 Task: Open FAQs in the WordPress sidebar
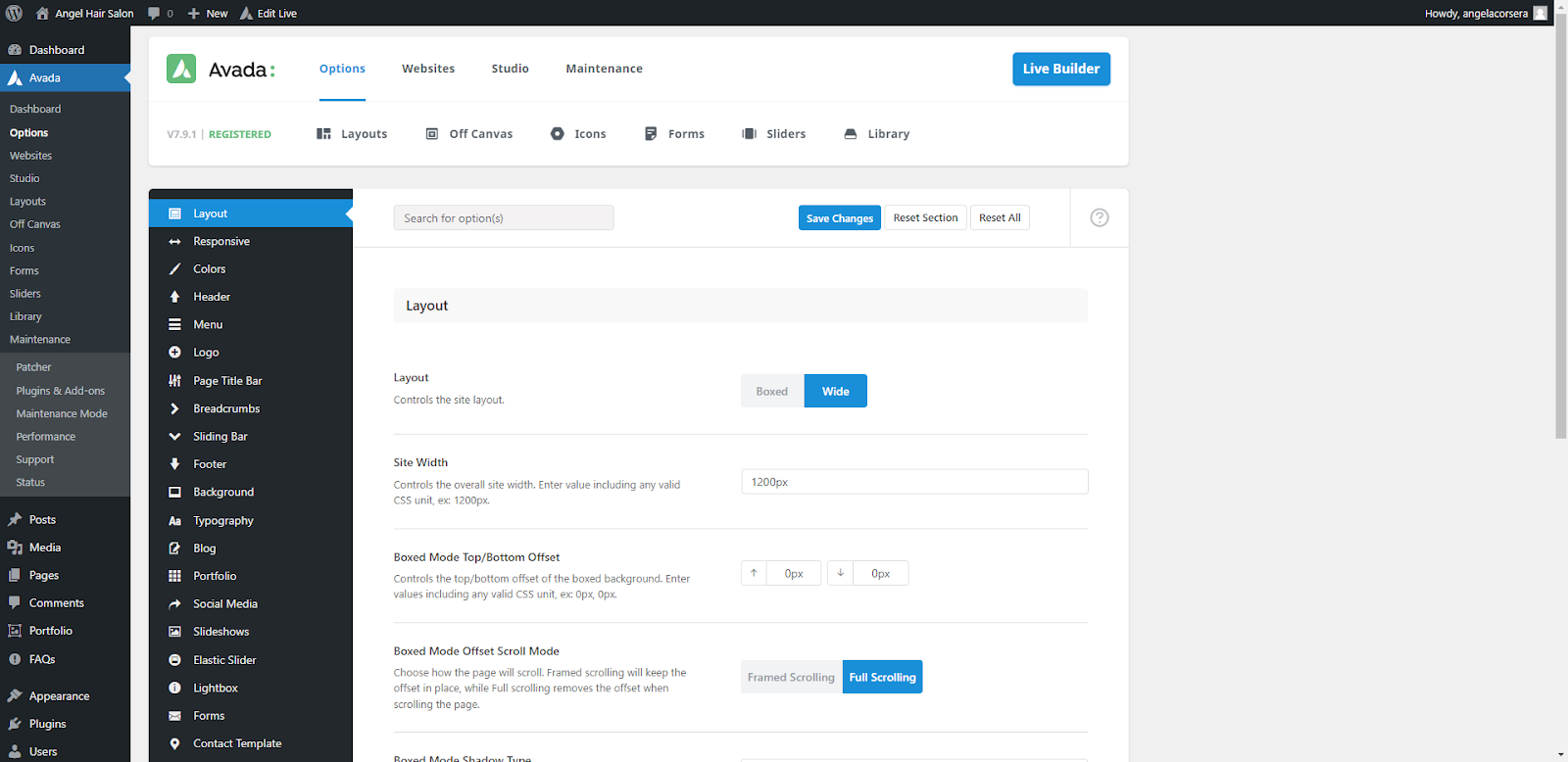(65, 659)
